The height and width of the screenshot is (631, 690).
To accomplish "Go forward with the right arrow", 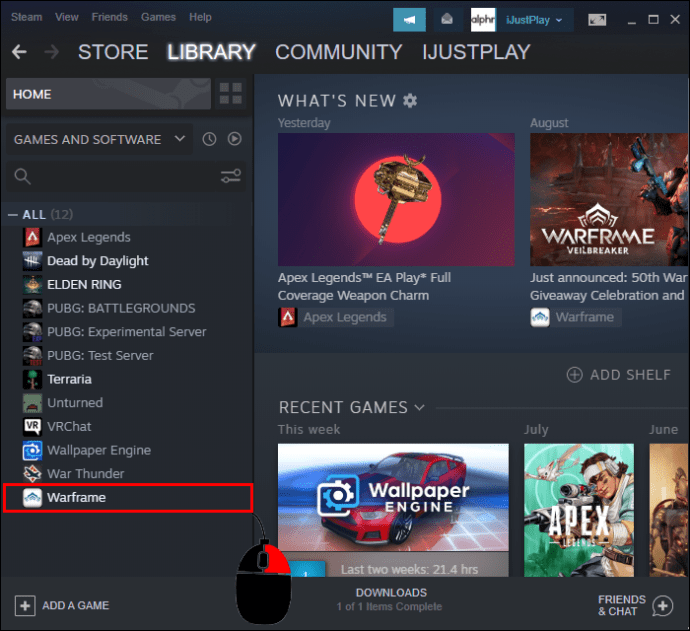I will click(x=51, y=52).
